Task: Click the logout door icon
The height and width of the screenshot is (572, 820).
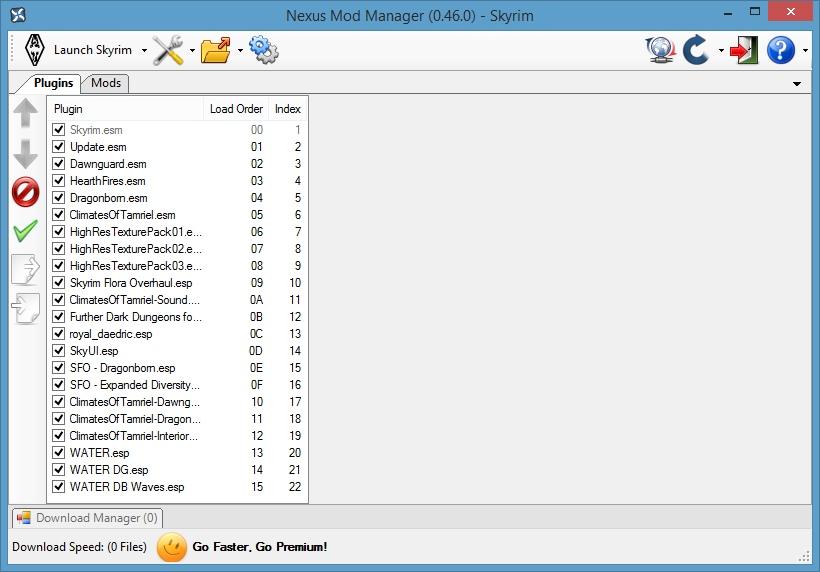Action: (x=744, y=50)
